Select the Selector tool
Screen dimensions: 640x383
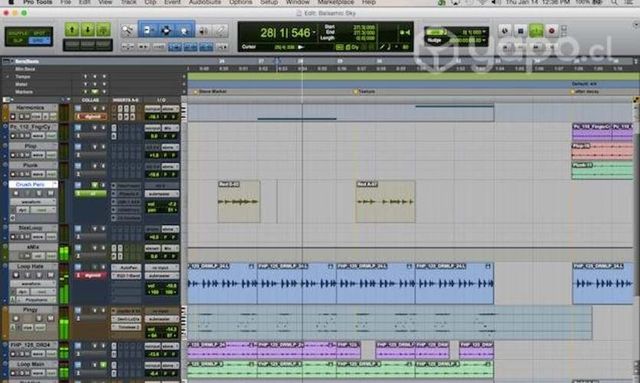166,31
